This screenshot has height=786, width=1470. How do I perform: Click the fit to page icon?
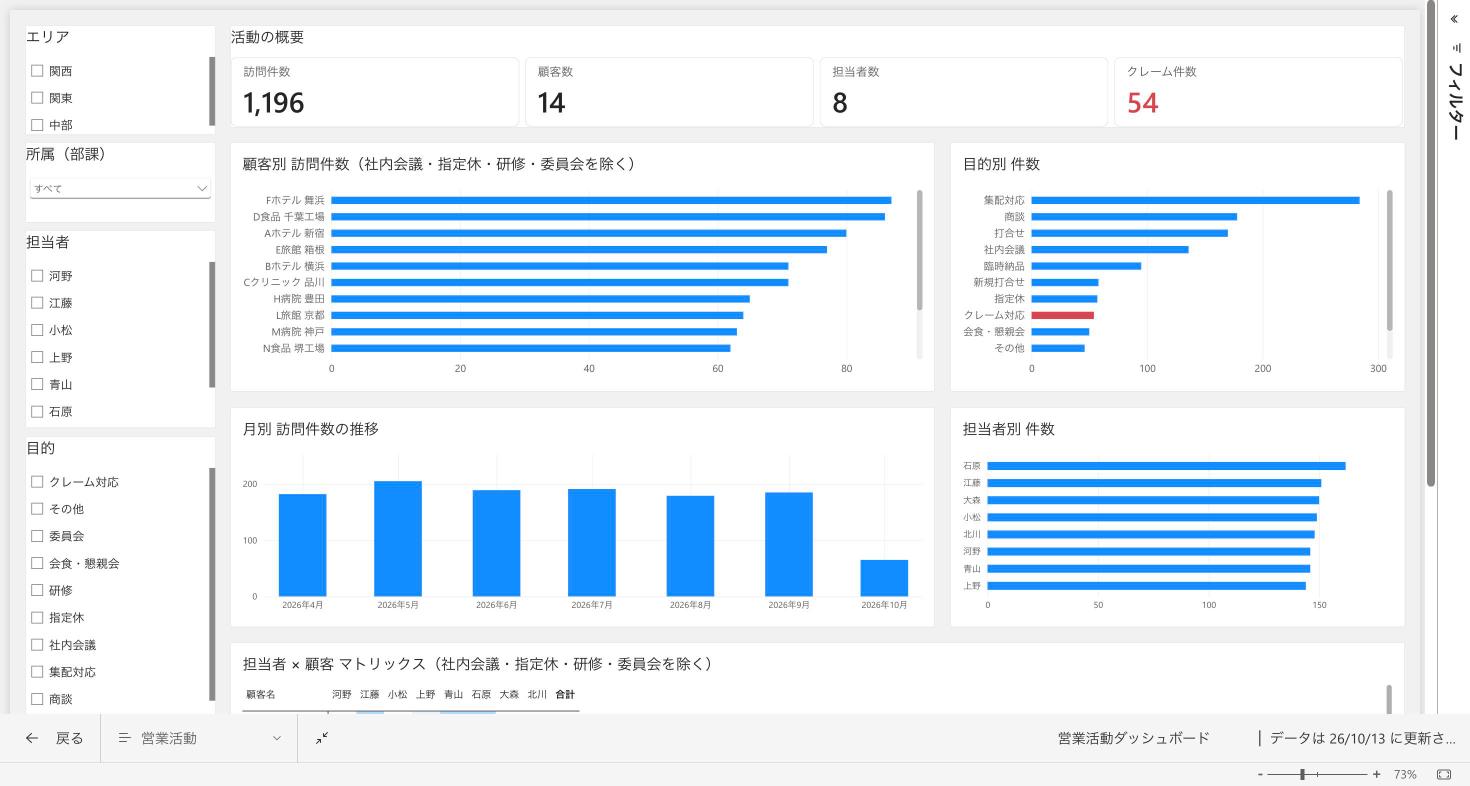point(1444,775)
